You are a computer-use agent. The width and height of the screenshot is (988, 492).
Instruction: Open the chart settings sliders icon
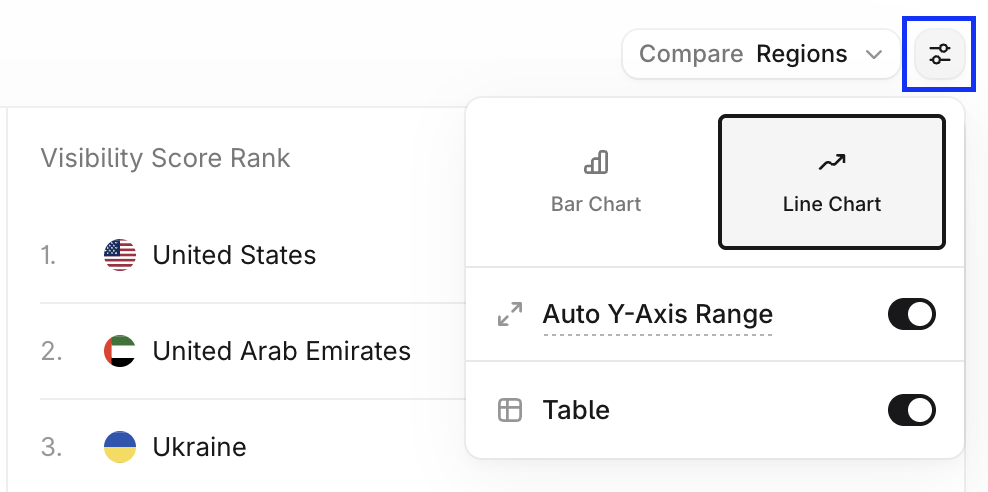939,54
